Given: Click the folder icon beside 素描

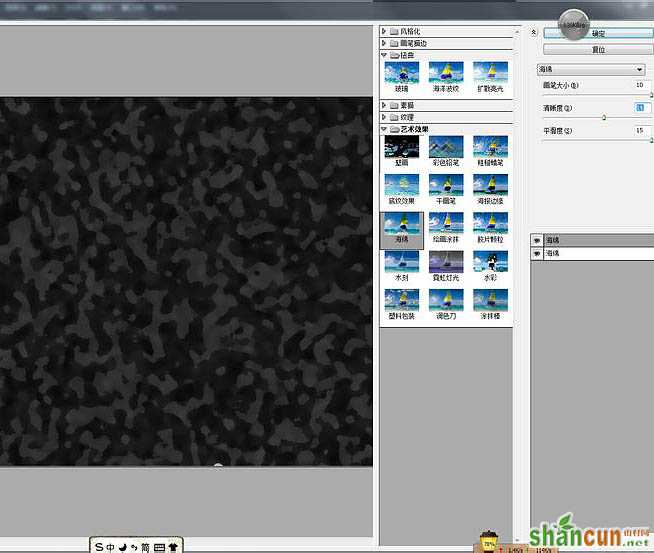Looking at the screenshot, I should (394, 105).
